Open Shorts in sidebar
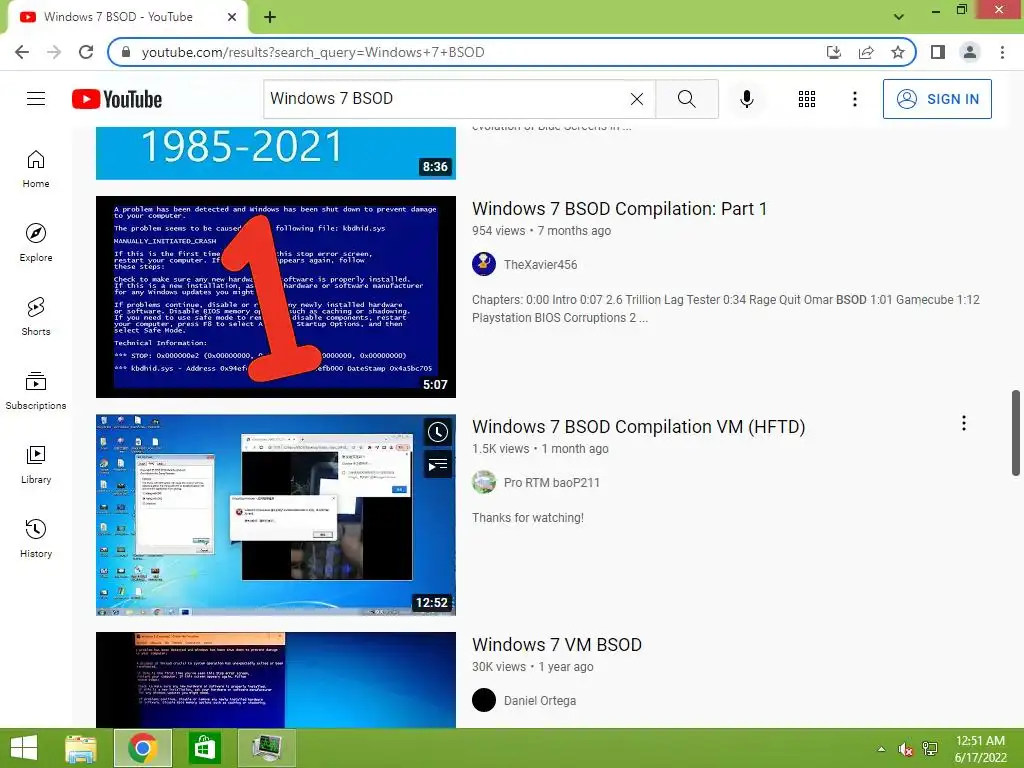The image size is (1024, 768). (36, 316)
